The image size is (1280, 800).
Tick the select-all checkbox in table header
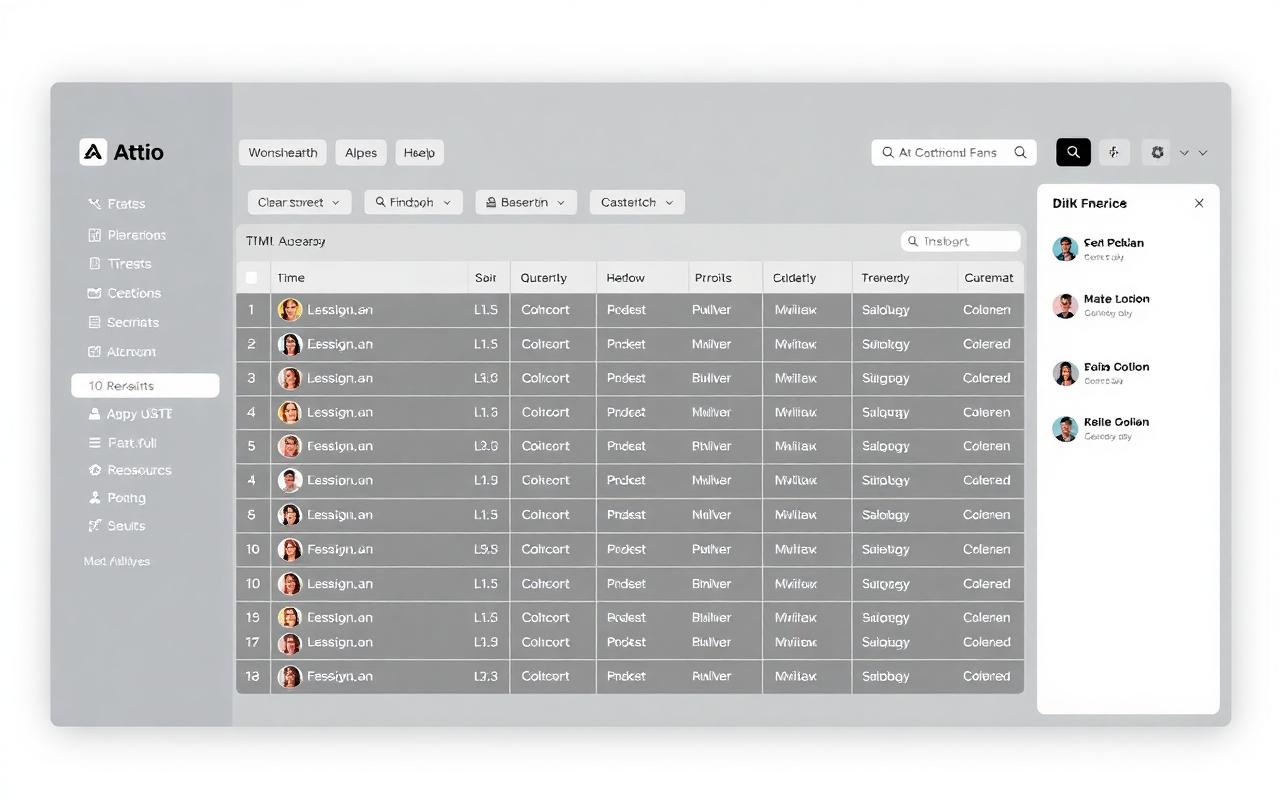coord(251,278)
